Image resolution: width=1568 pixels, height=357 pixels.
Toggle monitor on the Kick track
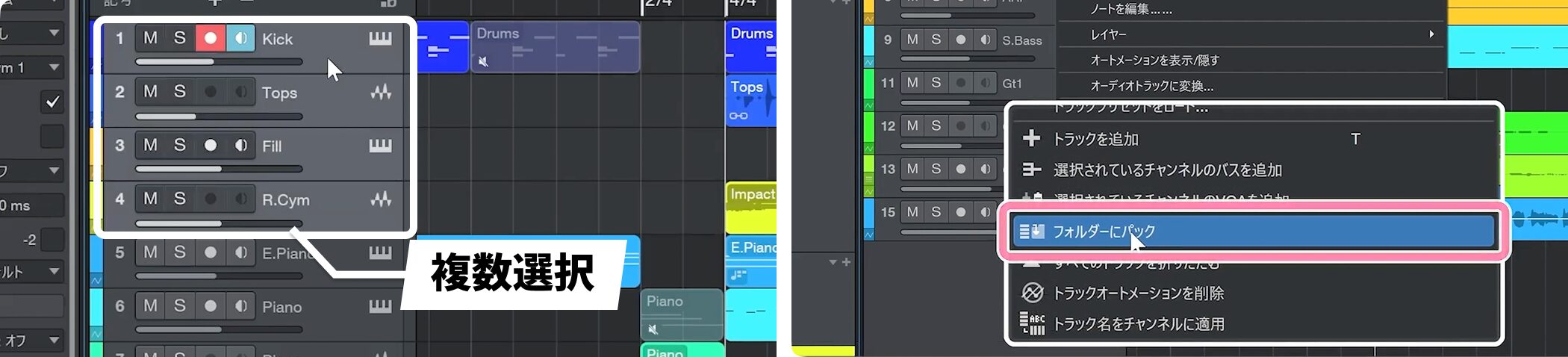pyautogui.click(x=240, y=38)
